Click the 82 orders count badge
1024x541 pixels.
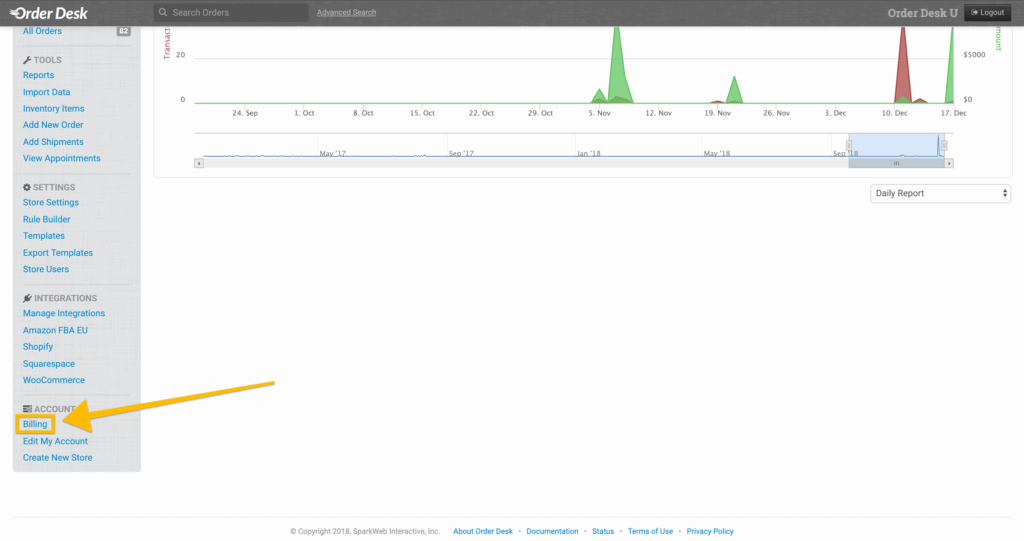[x=124, y=31]
